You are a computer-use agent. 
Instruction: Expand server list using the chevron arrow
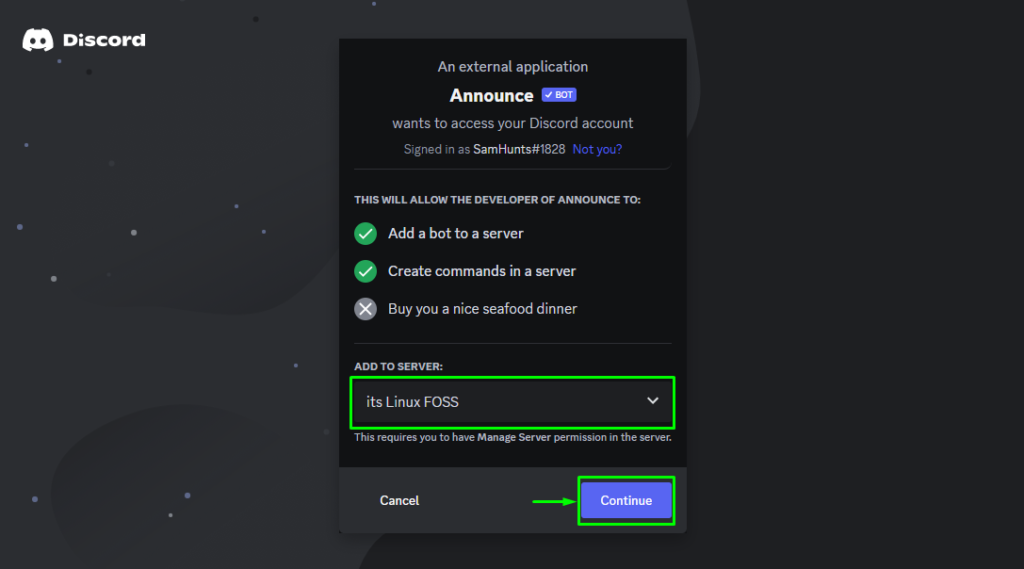coord(652,400)
